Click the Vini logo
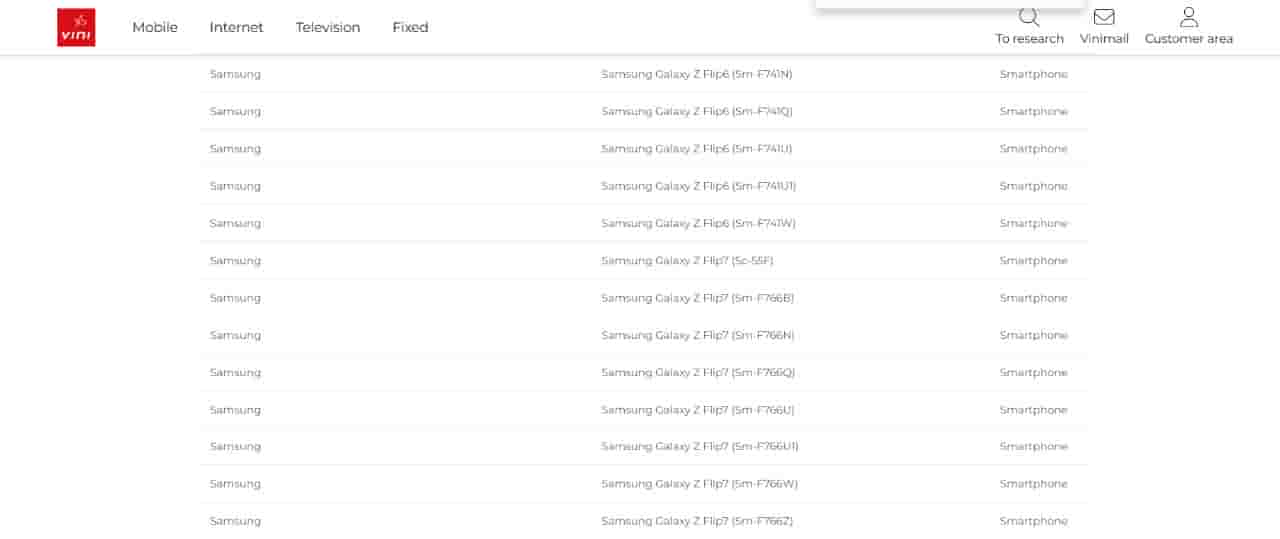This screenshot has width=1280, height=539. (76, 27)
